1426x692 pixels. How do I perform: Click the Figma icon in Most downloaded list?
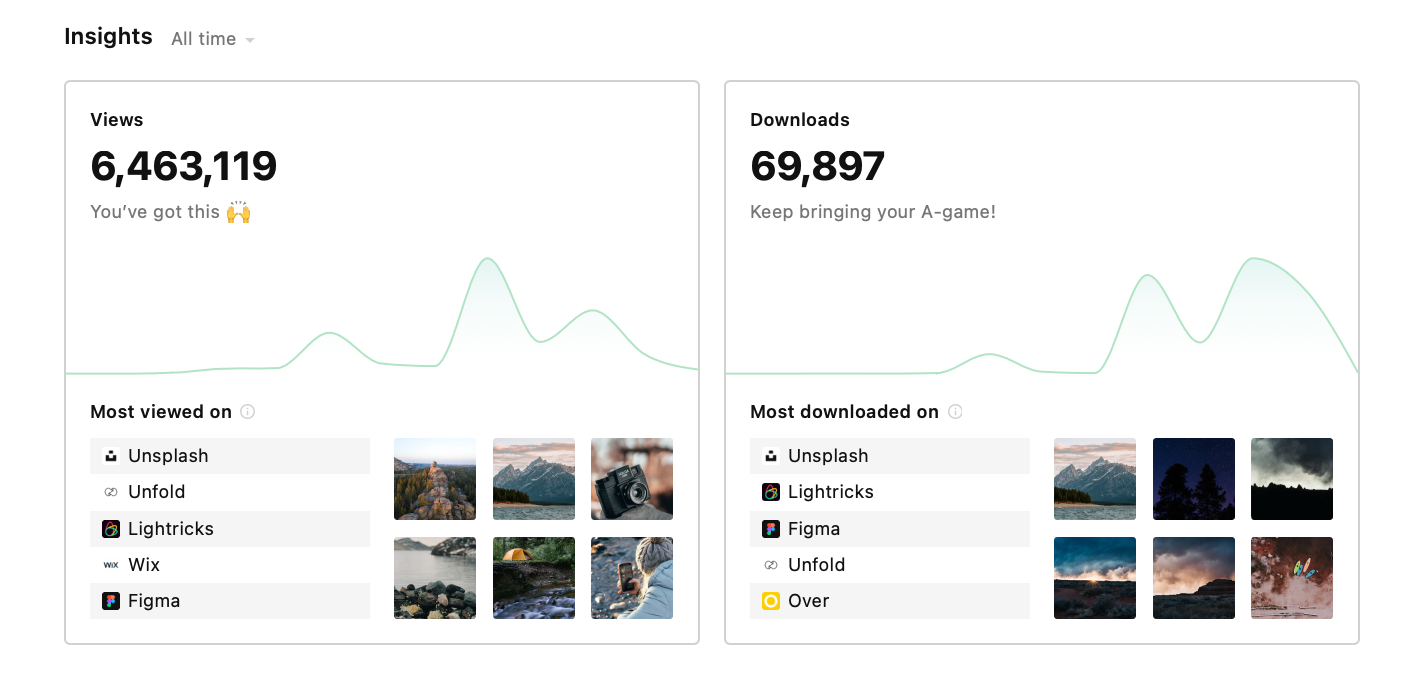point(771,529)
